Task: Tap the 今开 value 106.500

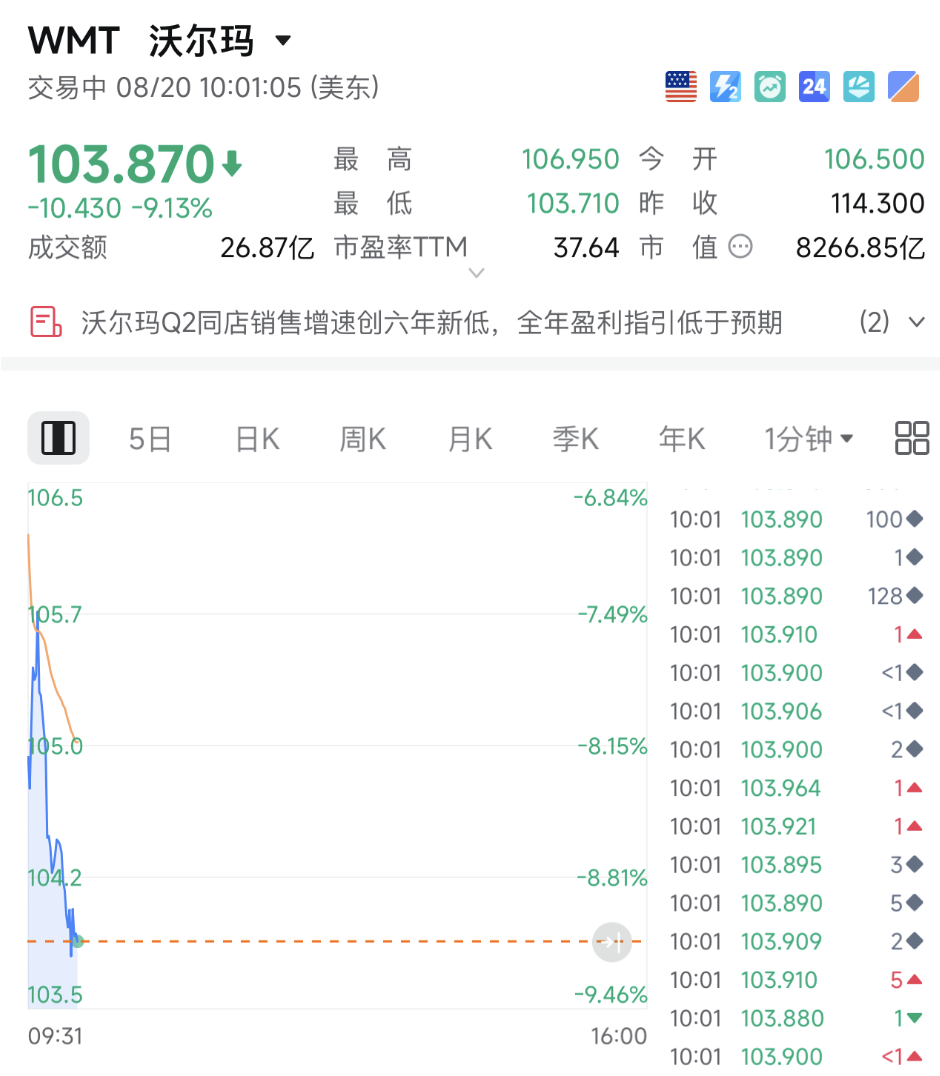Action: click(x=874, y=159)
